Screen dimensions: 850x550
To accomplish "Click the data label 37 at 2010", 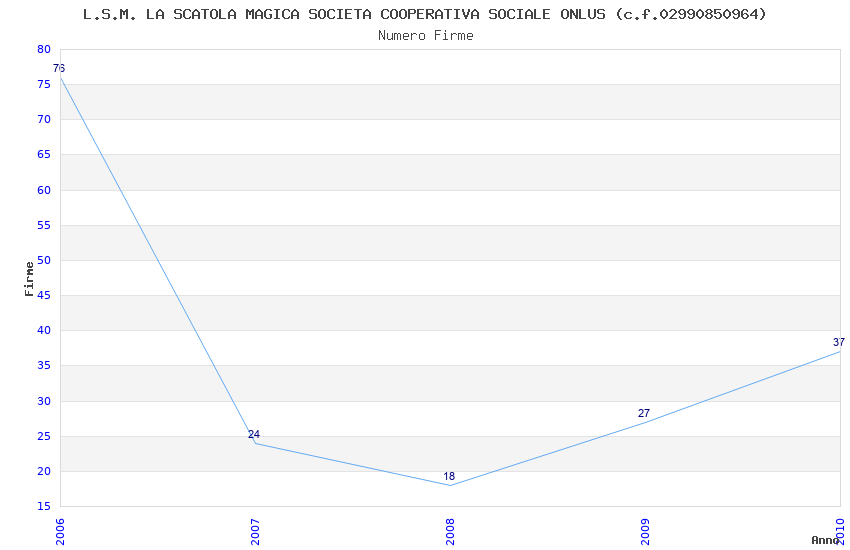I will tap(839, 342).
